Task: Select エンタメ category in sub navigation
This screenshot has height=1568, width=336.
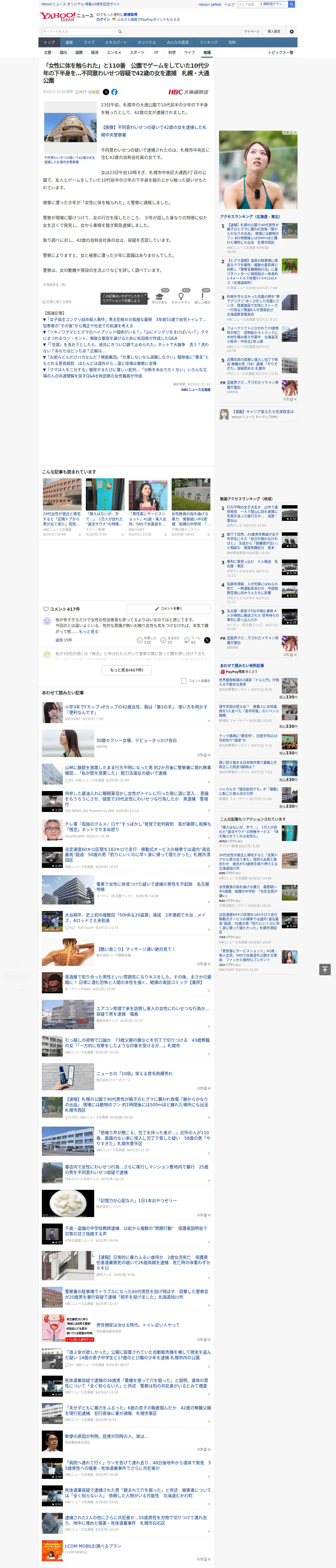Action: click(114, 52)
